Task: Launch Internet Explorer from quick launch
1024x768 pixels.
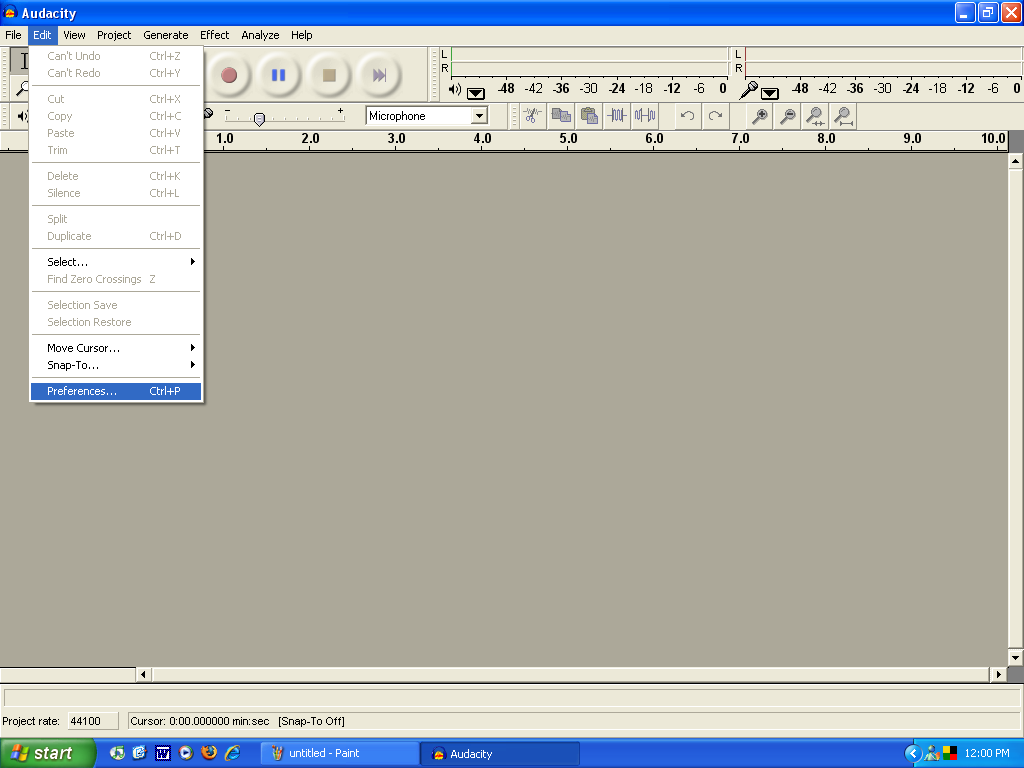Action: point(232,753)
